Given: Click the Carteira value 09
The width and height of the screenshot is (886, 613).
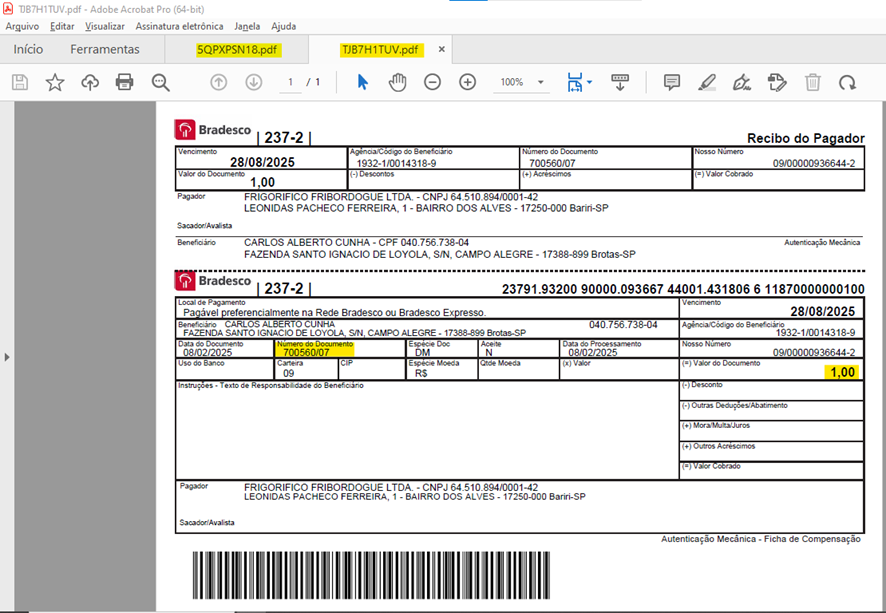Looking at the screenshot, I should (x=289, y=373).
